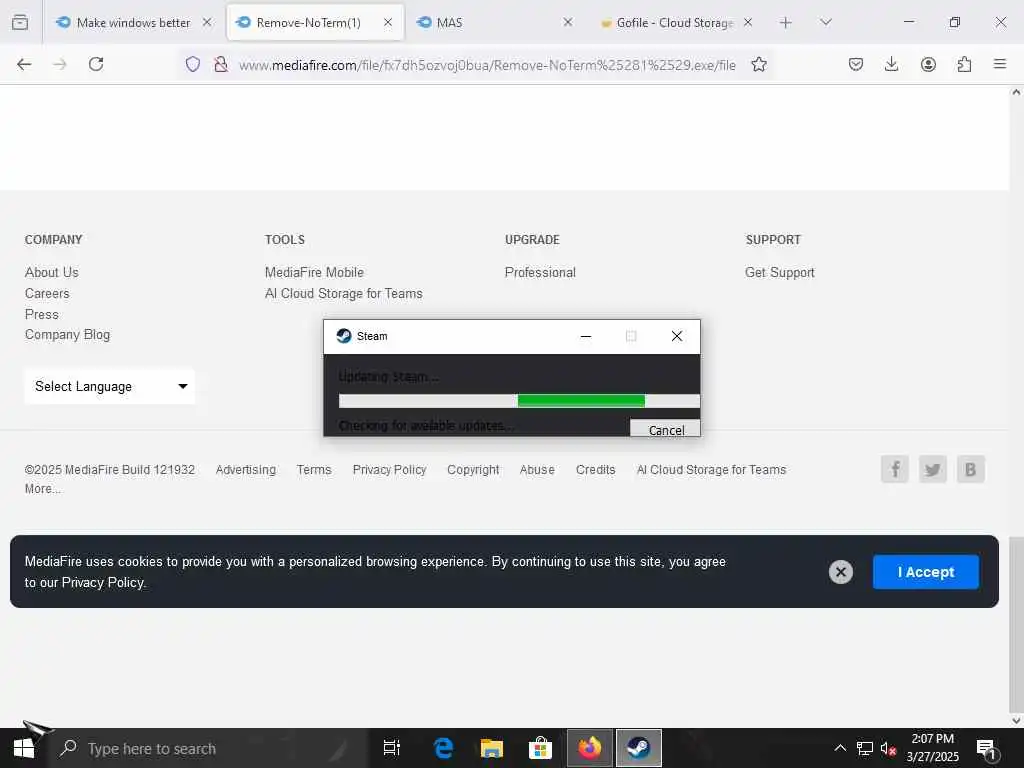Open Get Support link
The image size is (1024, 768).
tap(780, 272)
